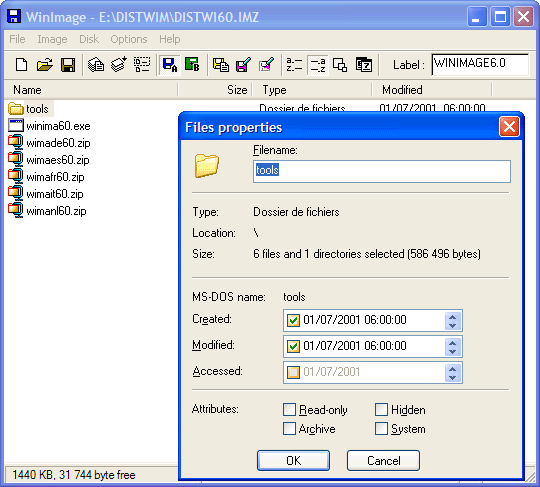Click the New image toolbar icon
540x487 pixels.
[21, 65]
